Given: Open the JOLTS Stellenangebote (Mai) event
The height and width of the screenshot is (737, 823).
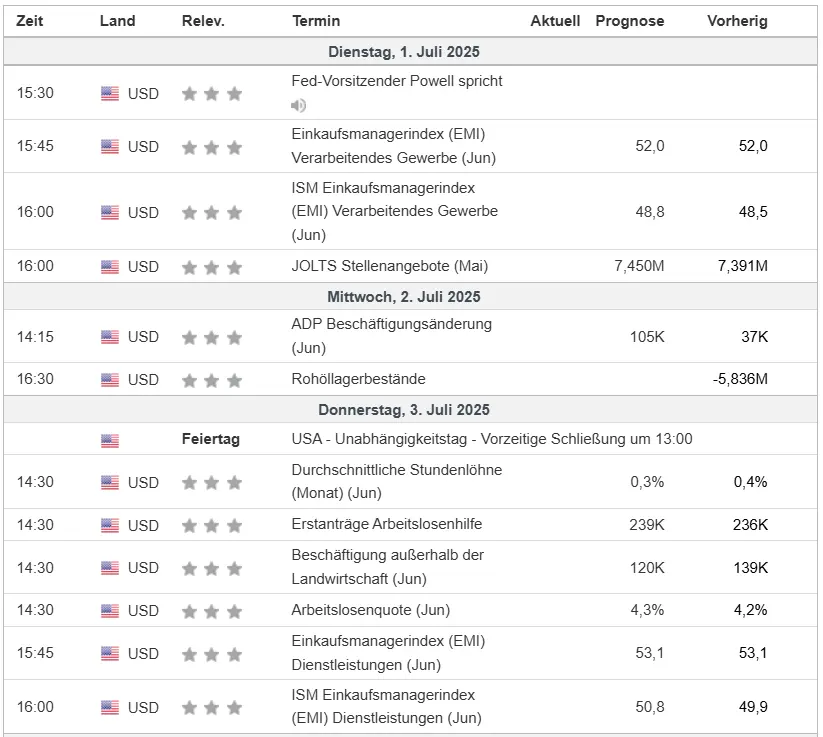Looking at the screenshot, I should 389,267.
